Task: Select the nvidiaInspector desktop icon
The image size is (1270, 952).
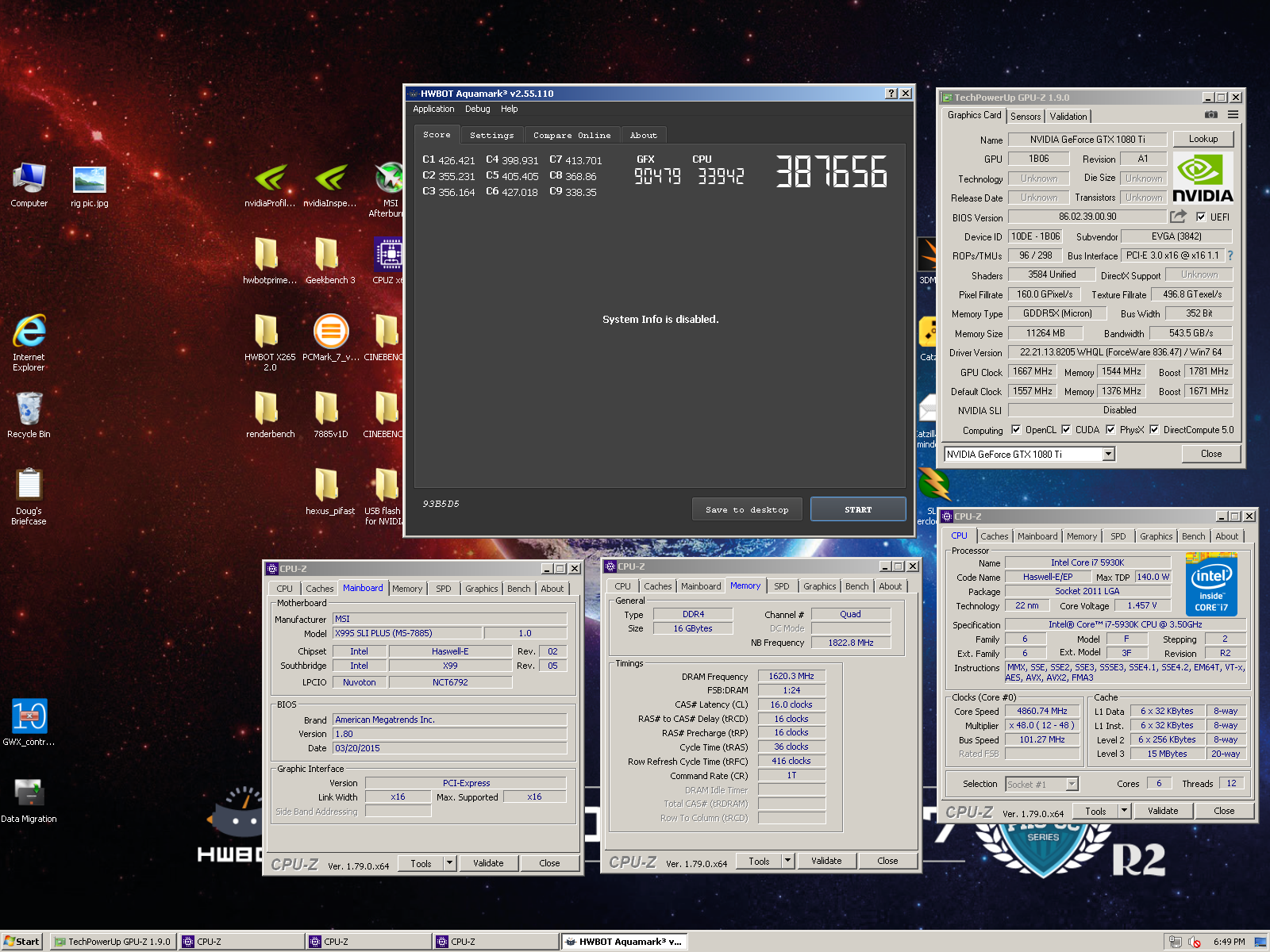Action: [x=330, y=186]
